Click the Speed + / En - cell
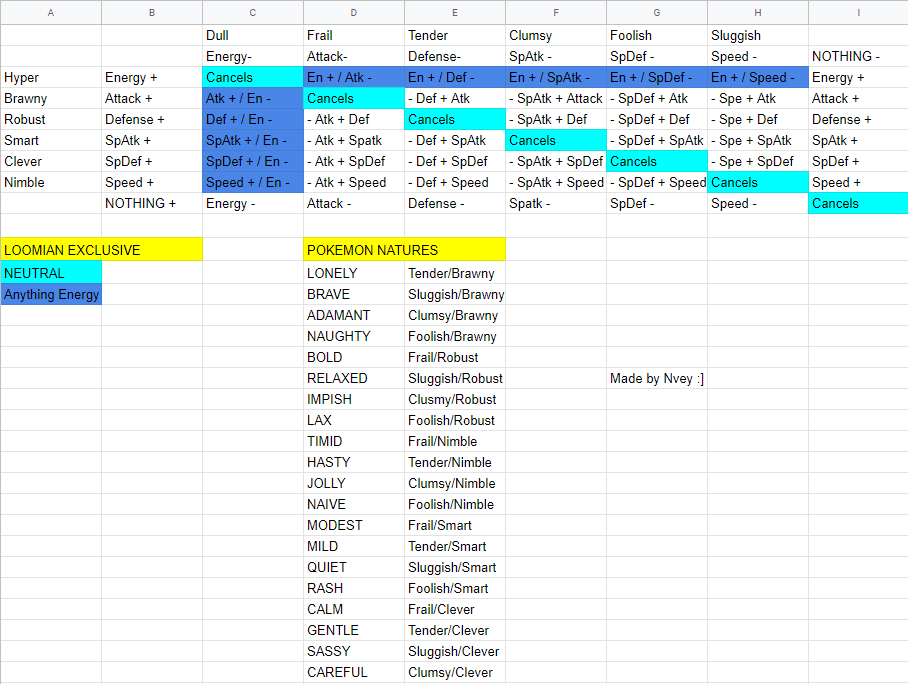Image resolution: width=908 pixels, height=684 pixels. 252,182
